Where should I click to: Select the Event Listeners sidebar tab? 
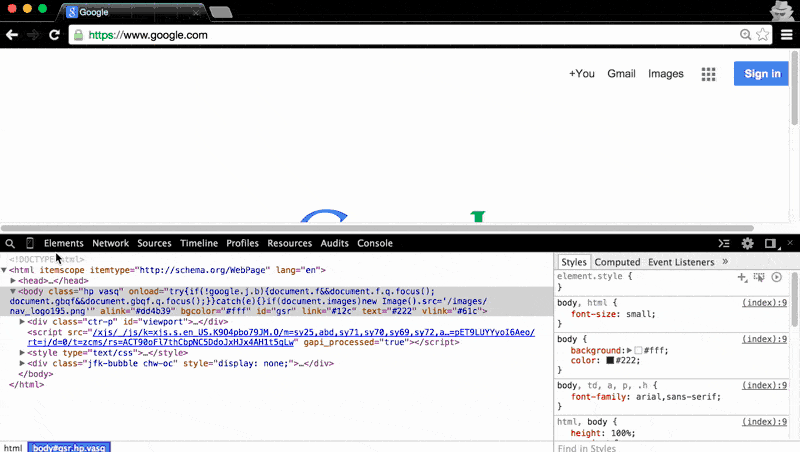point(681,262)
